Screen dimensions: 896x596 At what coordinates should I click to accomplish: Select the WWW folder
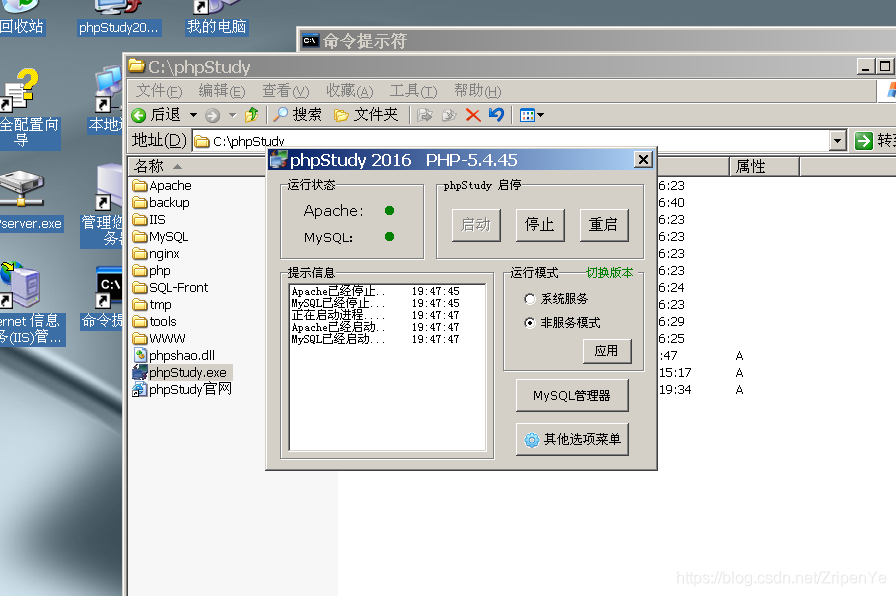[x=159, y=338]
